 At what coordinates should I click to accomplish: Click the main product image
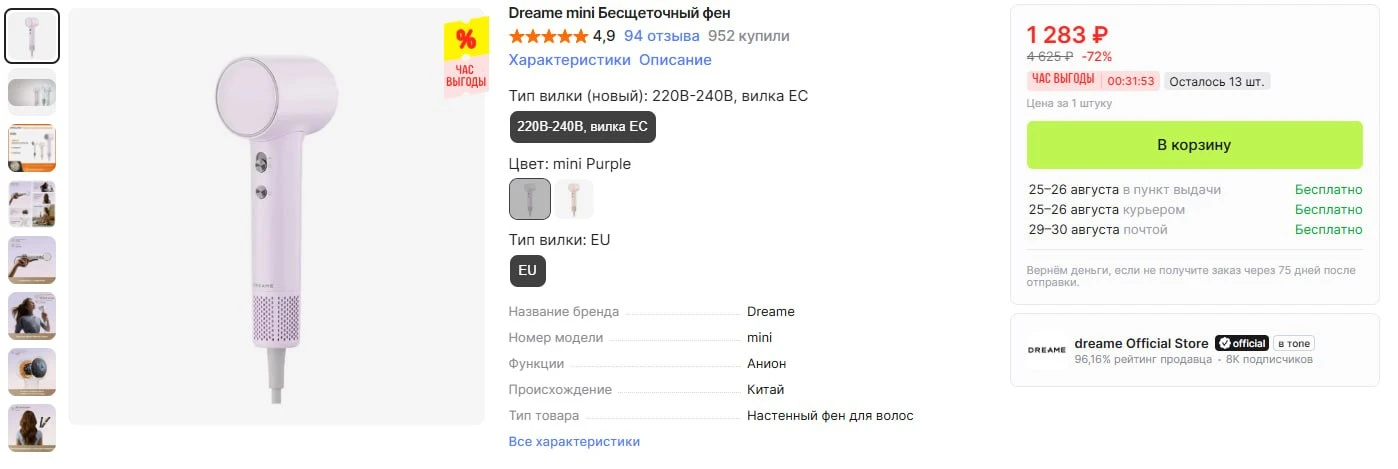click(x=276, y=218)
